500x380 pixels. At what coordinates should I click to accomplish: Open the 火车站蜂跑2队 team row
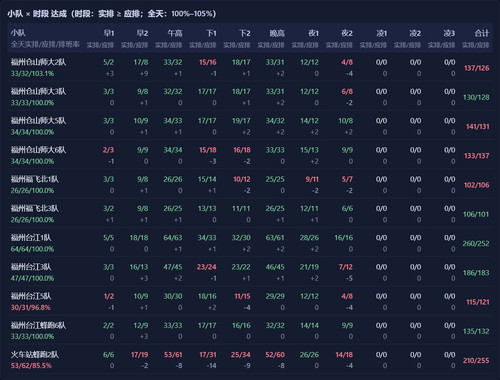point(250,360)
